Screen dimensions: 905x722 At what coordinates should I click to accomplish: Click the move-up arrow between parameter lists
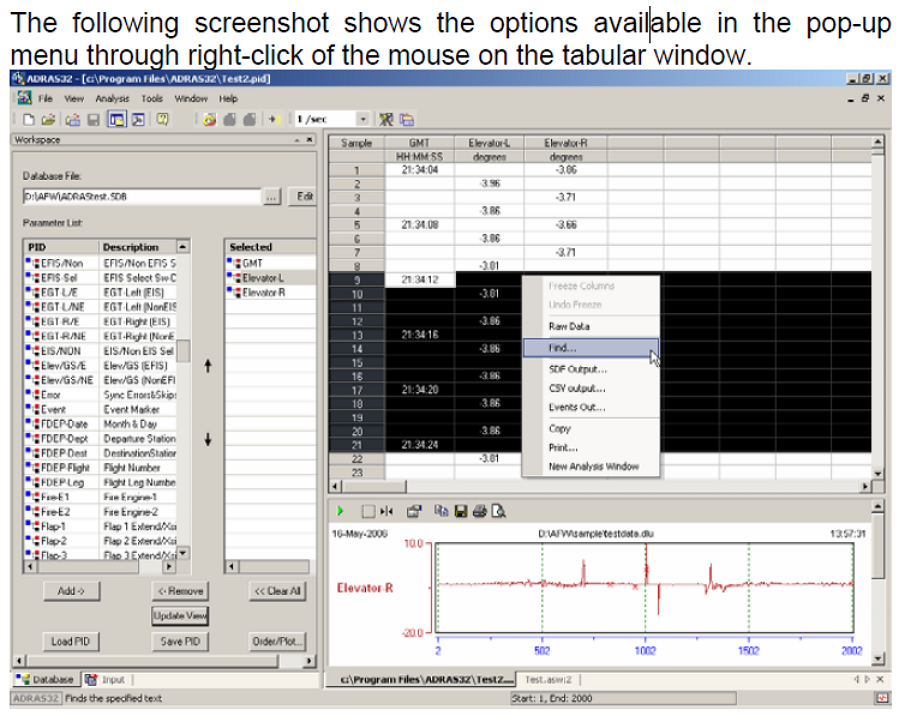pyautogui.click(x=208, y=366)
